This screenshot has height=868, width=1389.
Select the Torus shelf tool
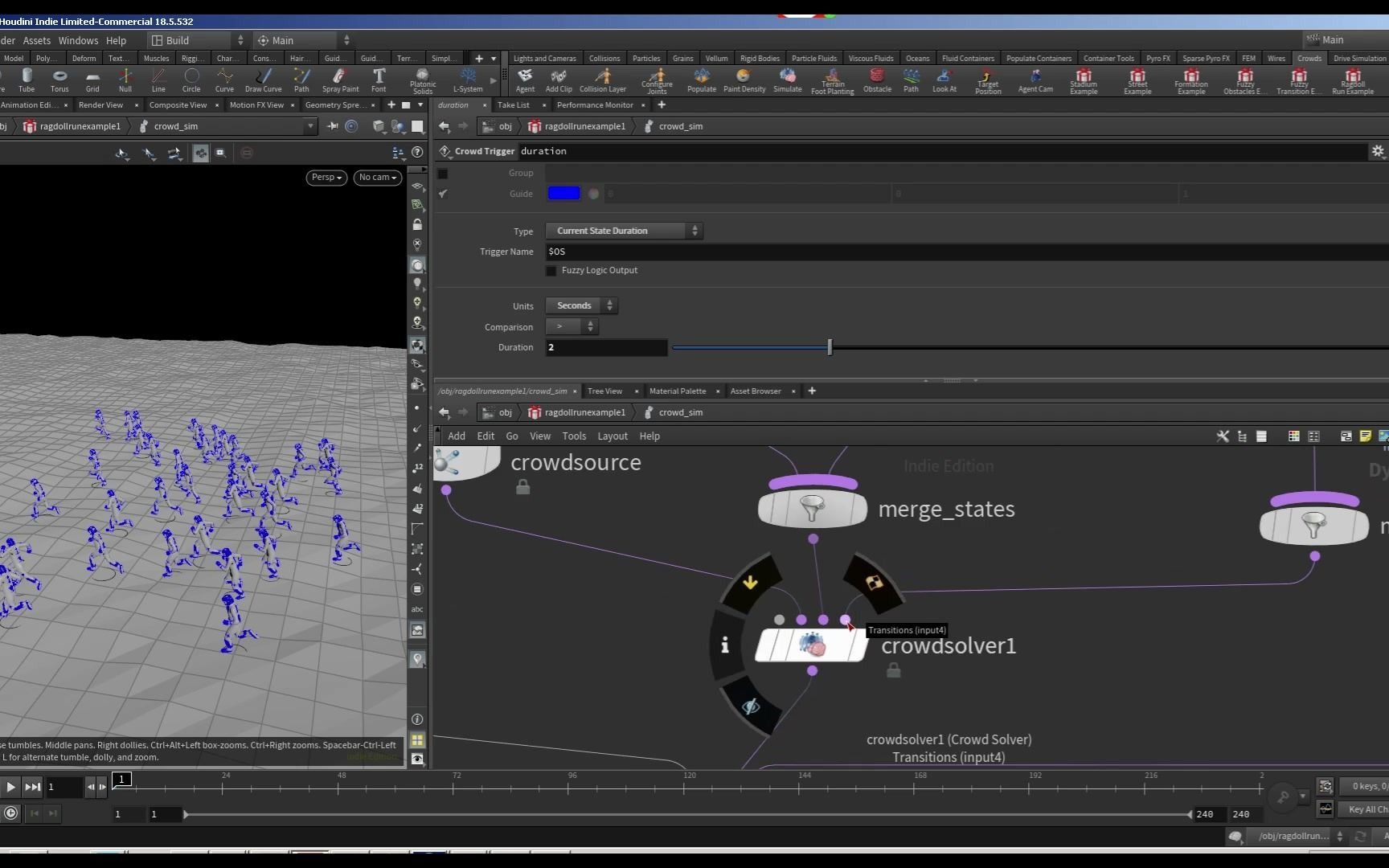(59, 79)
